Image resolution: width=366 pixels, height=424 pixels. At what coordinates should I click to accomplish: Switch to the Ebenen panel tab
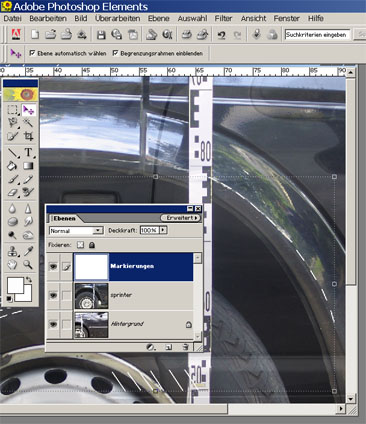(65, 218)
